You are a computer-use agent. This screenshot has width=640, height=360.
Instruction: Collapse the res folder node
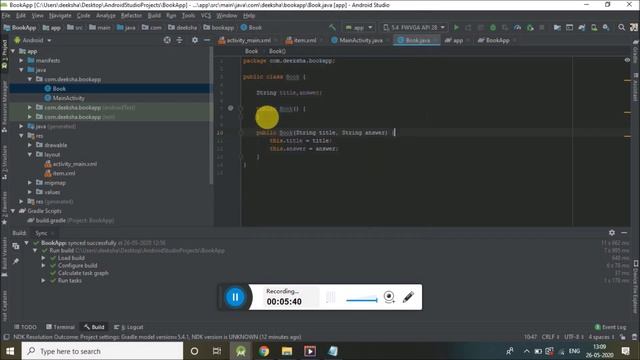(21, 136)
